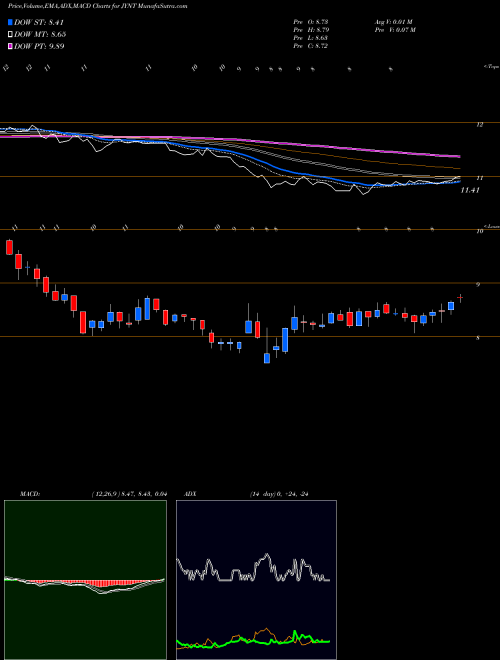Click the 11.41 EMA value label
This screenshot has width=500, height=660.
click(470, 190)
